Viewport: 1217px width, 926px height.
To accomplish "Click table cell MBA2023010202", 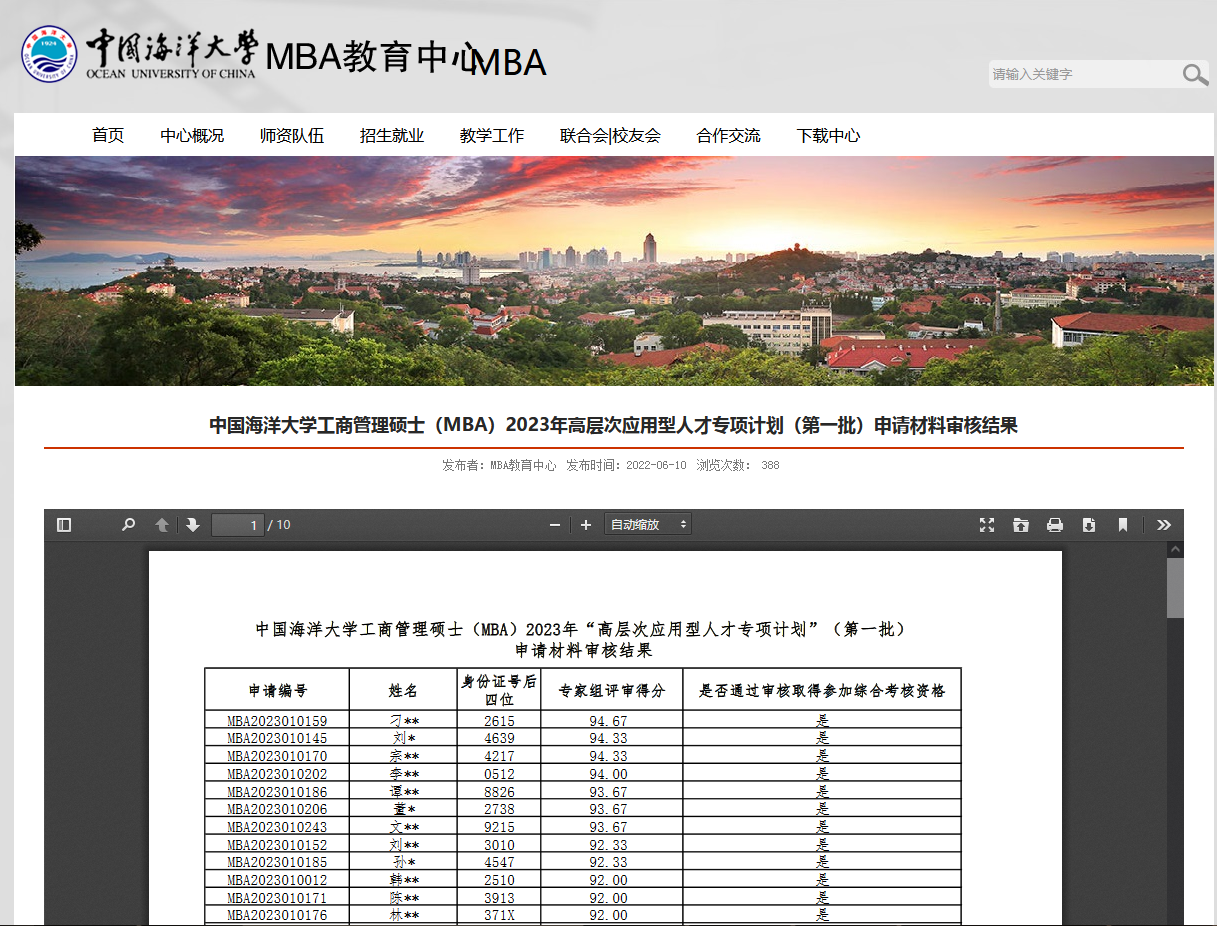I will (277, 774).
